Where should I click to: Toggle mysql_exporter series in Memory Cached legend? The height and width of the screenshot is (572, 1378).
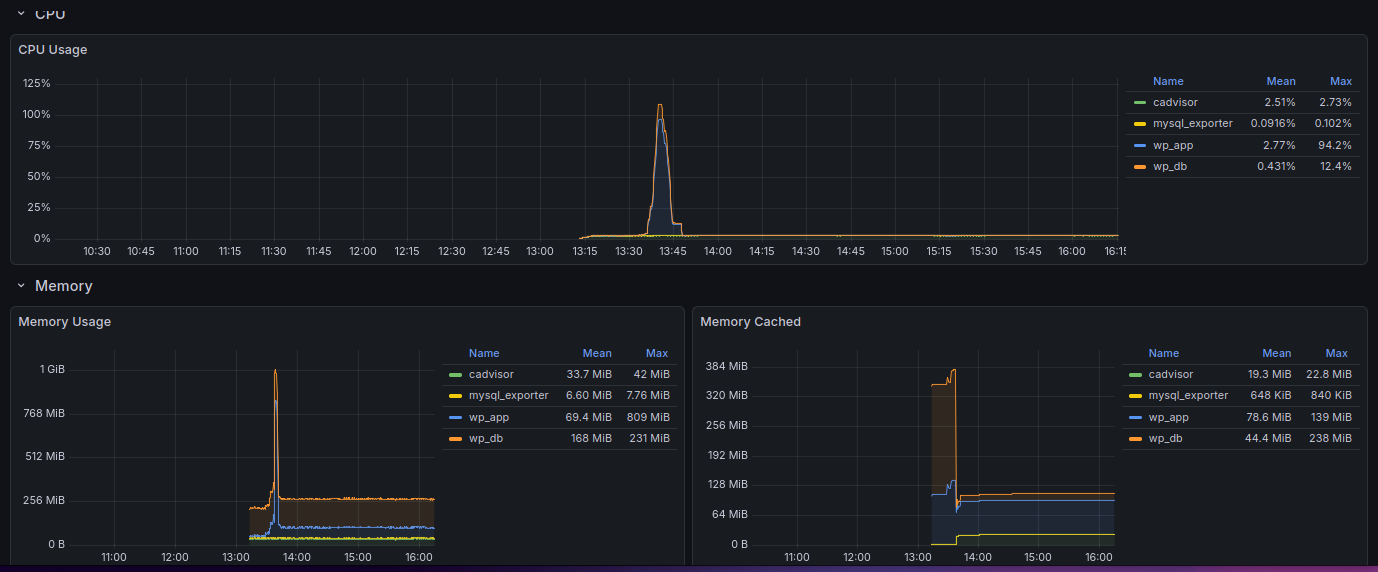coord(1188,396)
